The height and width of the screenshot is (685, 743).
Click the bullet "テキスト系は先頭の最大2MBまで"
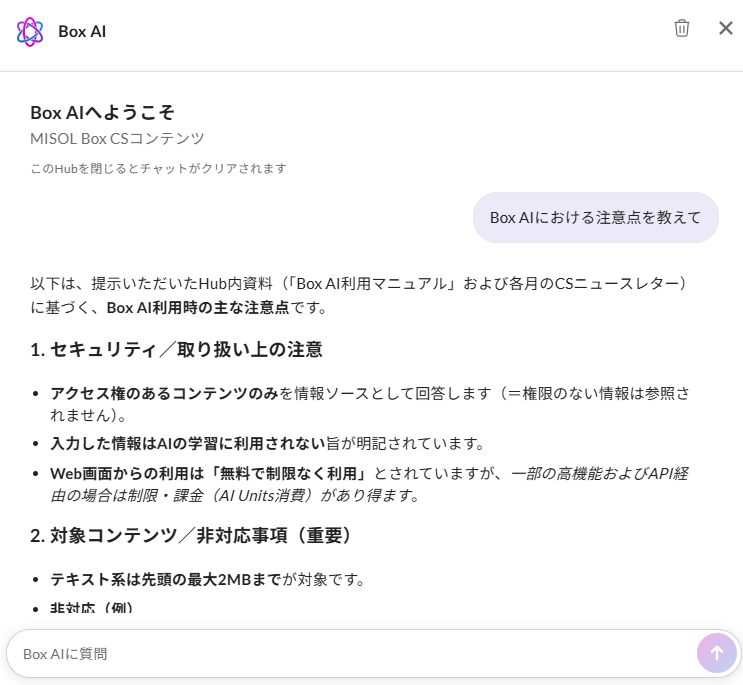[165, 579]
